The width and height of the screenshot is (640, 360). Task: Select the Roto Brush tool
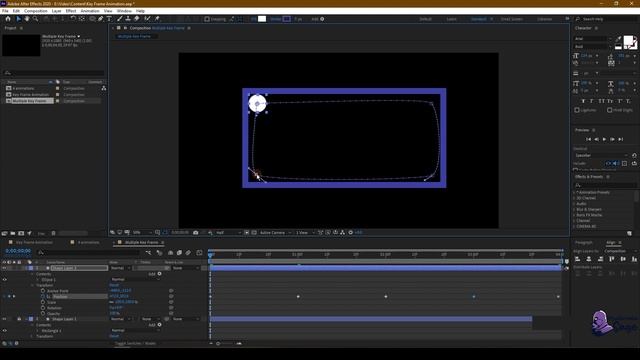[x=147, y=19]
